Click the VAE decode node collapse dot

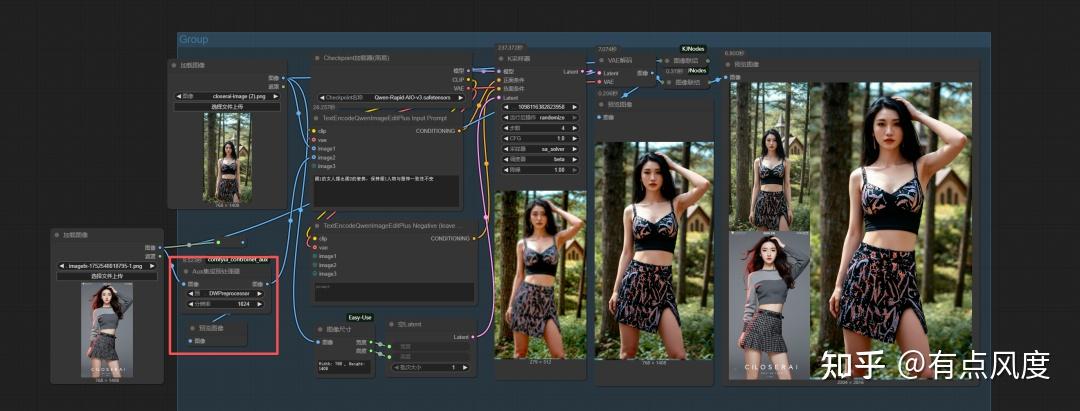599,60
